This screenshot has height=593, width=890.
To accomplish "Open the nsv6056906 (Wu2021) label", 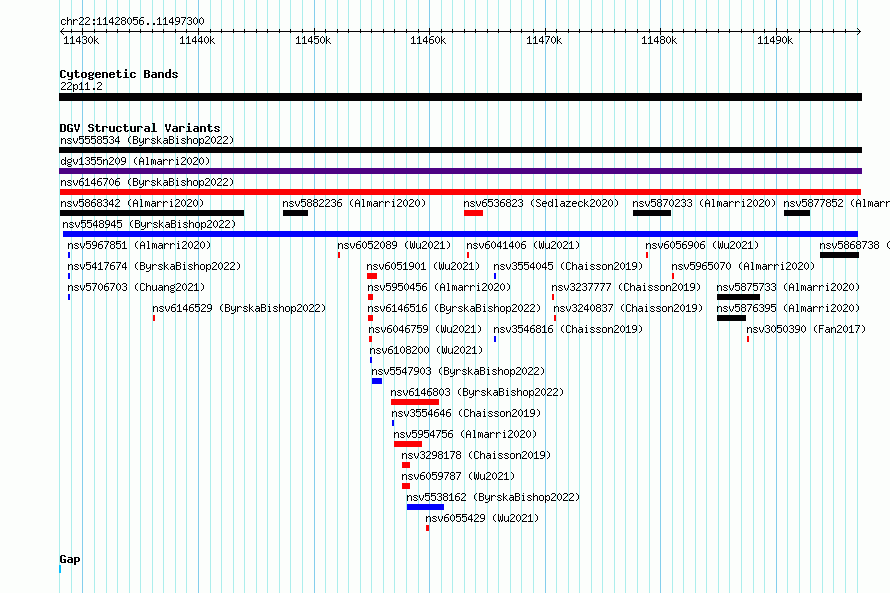I will tap(702, 245).
